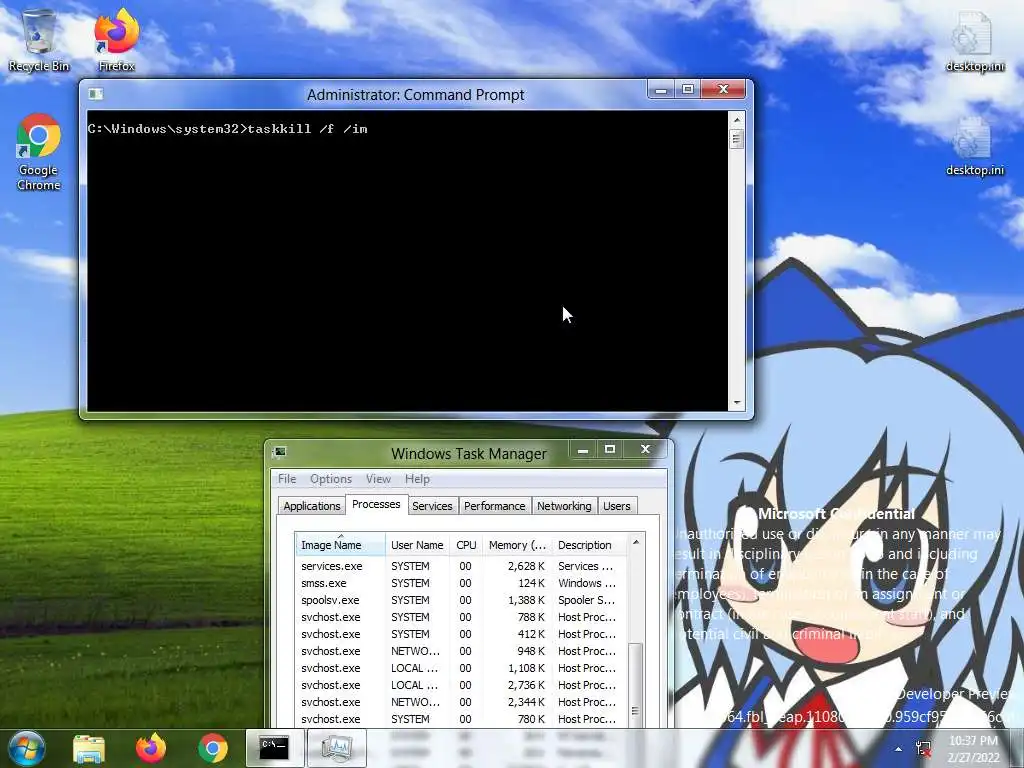The width and height of the screenshot is (1024, 768).
Task: Switch to the Users tab
Action: pos(616,506)
